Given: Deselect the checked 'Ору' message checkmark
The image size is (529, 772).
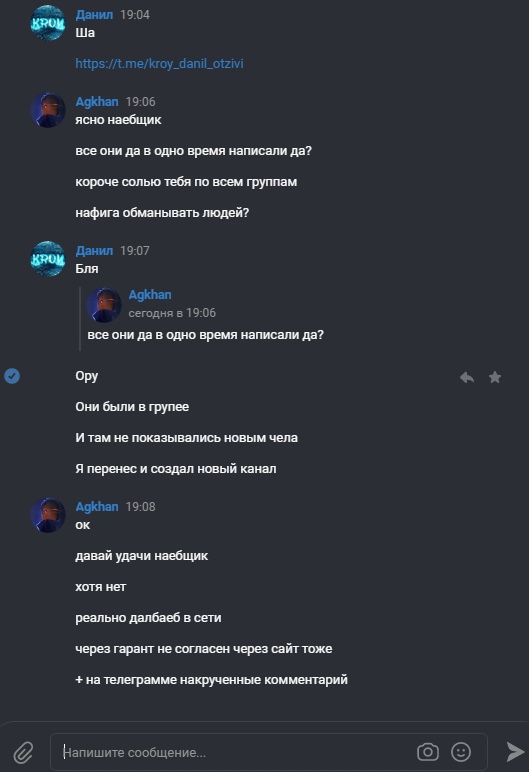Looking at the screenshot, I should (12, 376).
